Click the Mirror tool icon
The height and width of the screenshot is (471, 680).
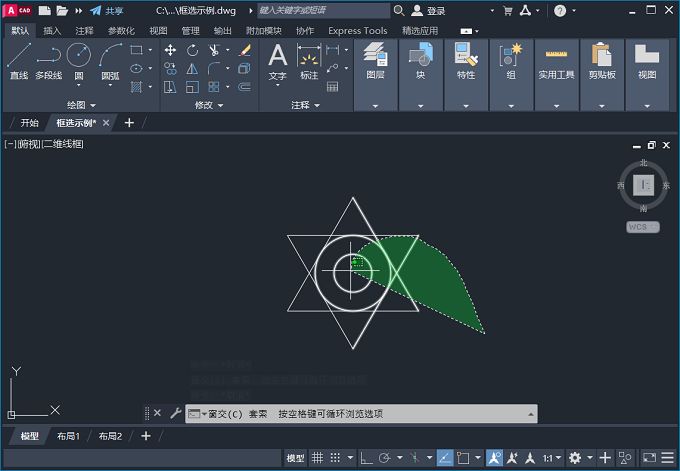(192, 69)
